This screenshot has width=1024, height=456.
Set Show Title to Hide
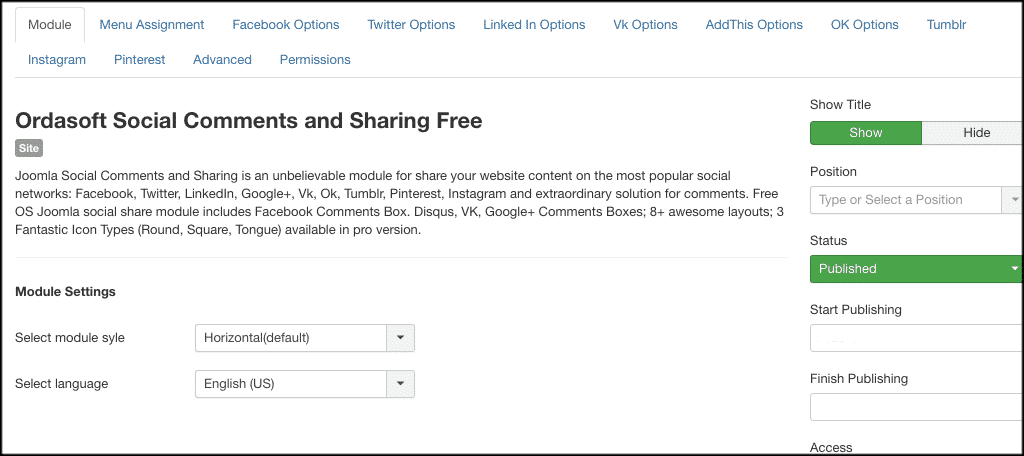(973, 133)
